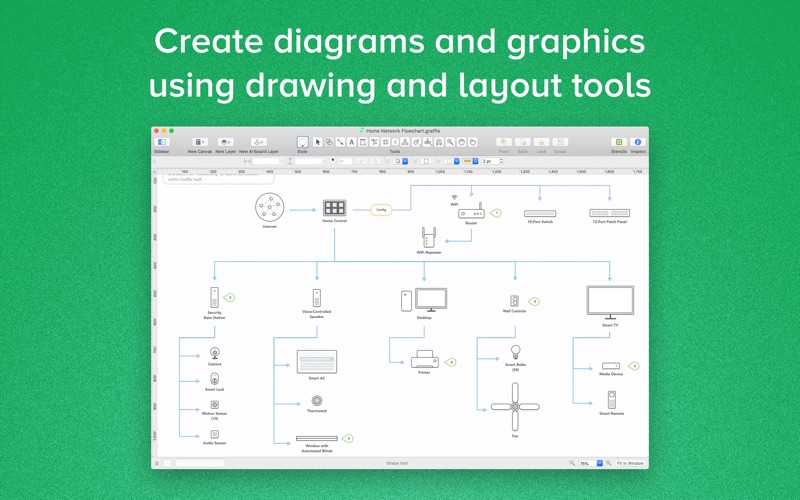
Task: Open the zoom percentage dropdown
Action: pos(600,463)
